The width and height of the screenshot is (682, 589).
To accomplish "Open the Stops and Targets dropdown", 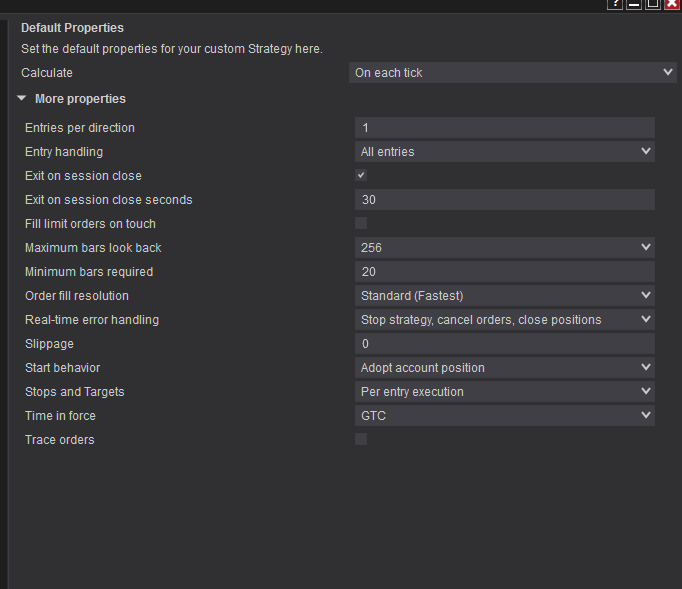I will tap(505, 392).
